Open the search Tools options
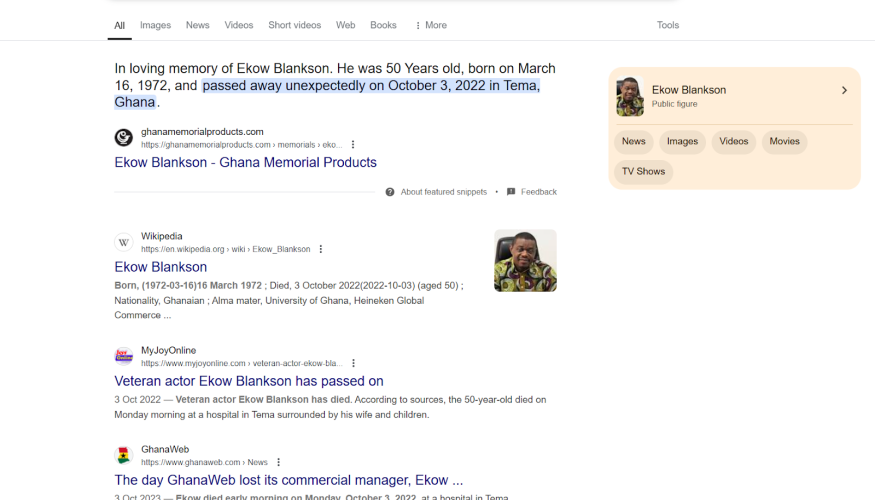This screenshot has height=500, width=875. click(x=667, y=25)
